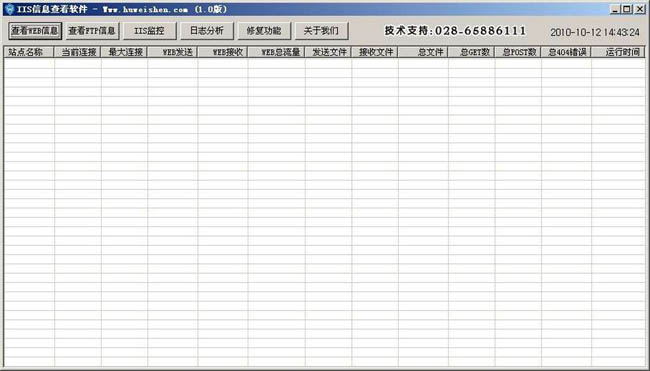
Task: Click the 接收文件 column header
Action: 375,52
